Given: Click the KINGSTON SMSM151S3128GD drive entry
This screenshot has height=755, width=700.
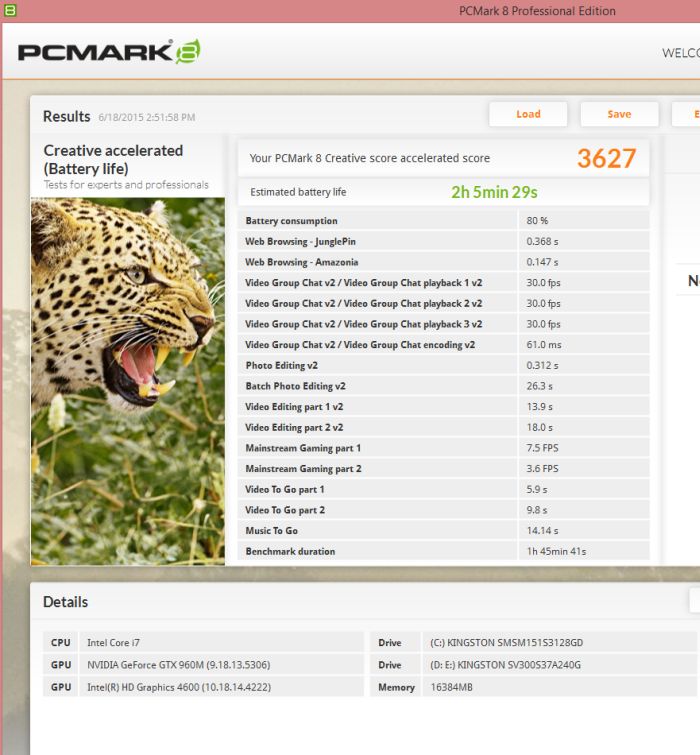Looking at the screenshot, I should 506,643.
